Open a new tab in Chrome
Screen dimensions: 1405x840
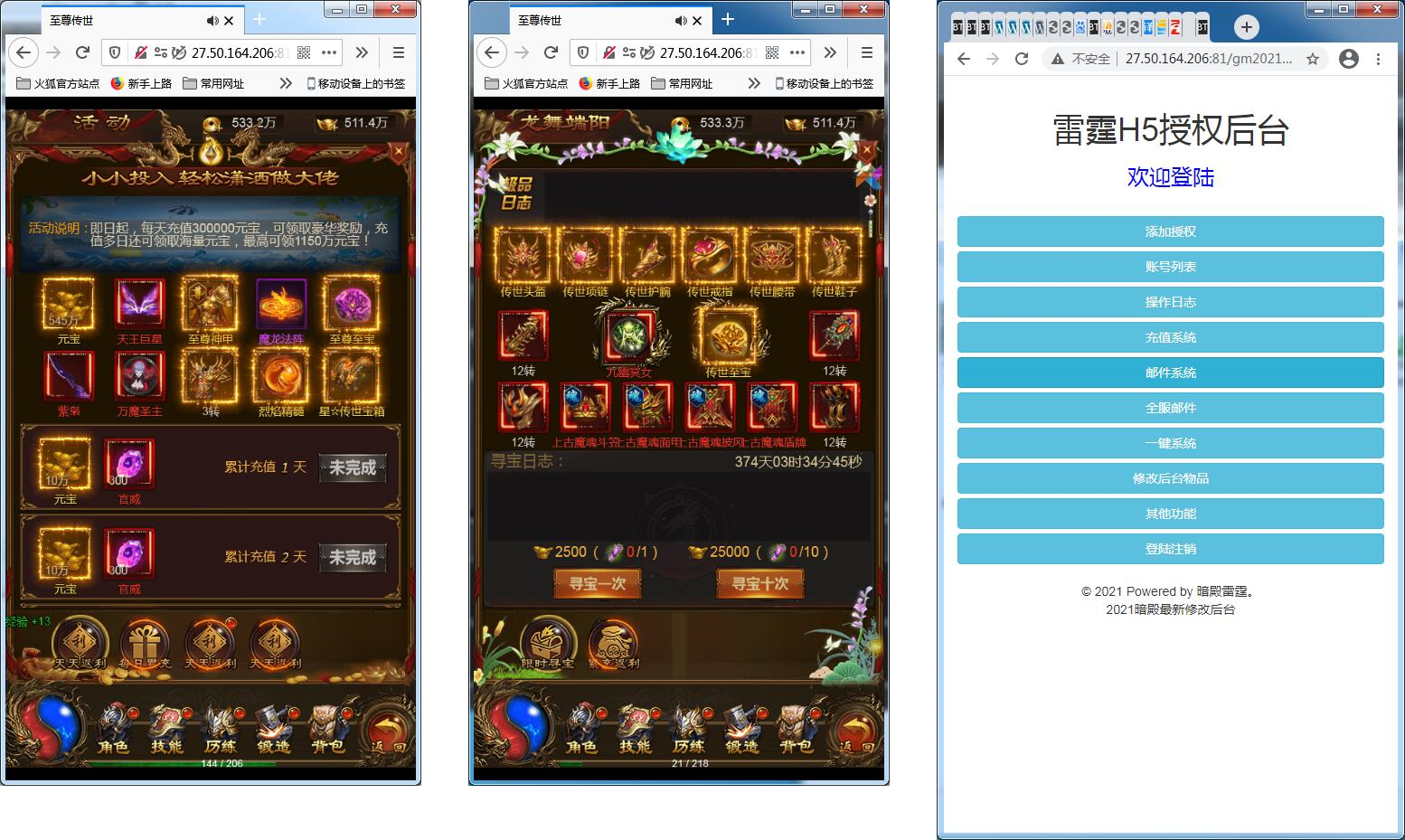(x=1246, y=27)
